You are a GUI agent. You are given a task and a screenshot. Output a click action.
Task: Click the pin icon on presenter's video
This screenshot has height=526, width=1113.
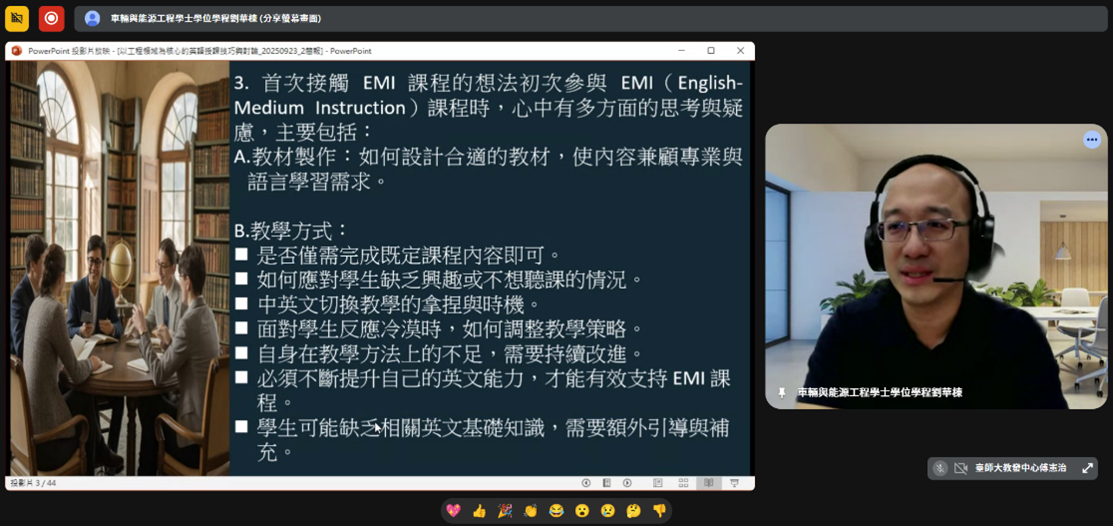coord(781,393)
